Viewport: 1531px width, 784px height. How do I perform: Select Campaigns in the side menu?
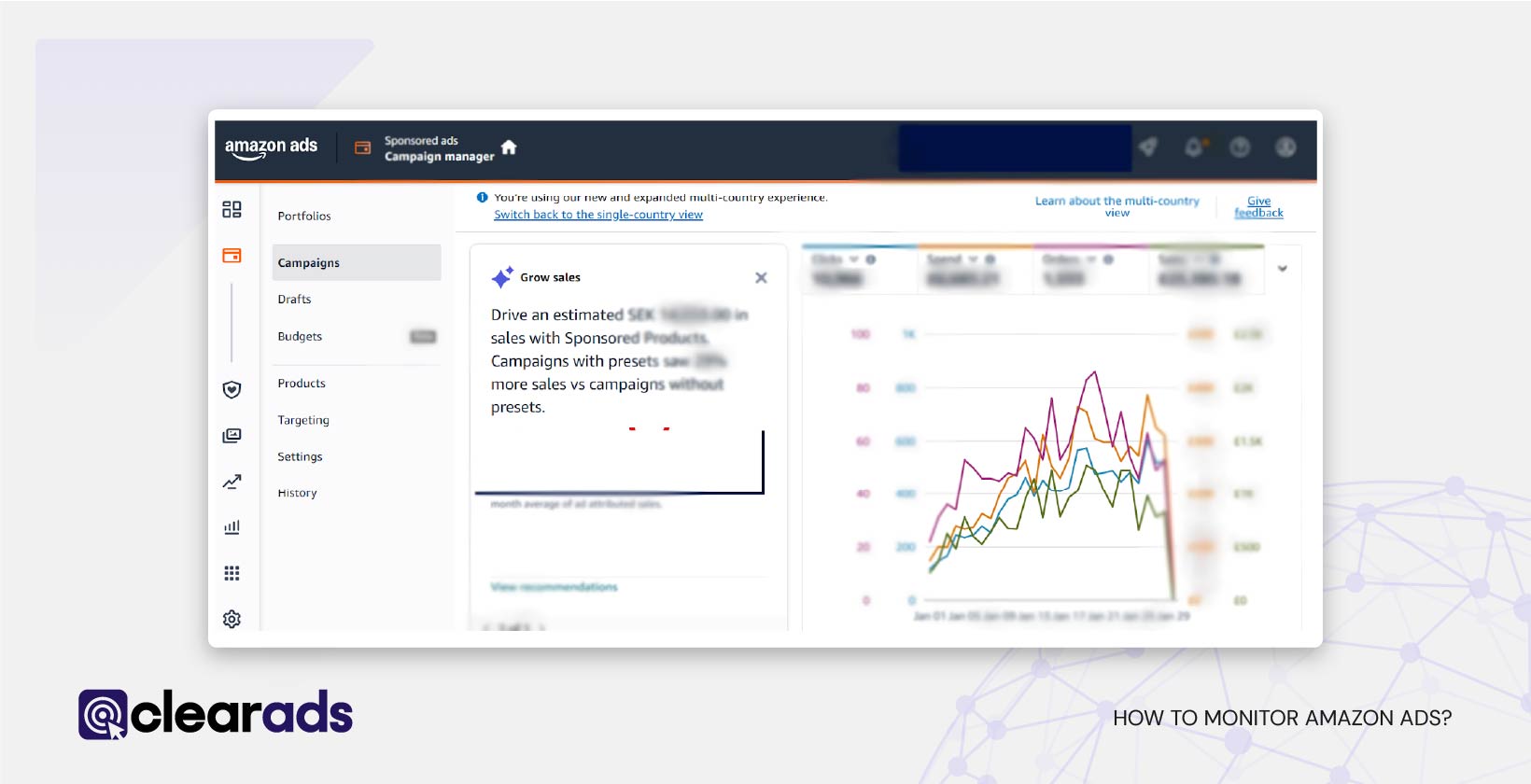click(357, 262)
